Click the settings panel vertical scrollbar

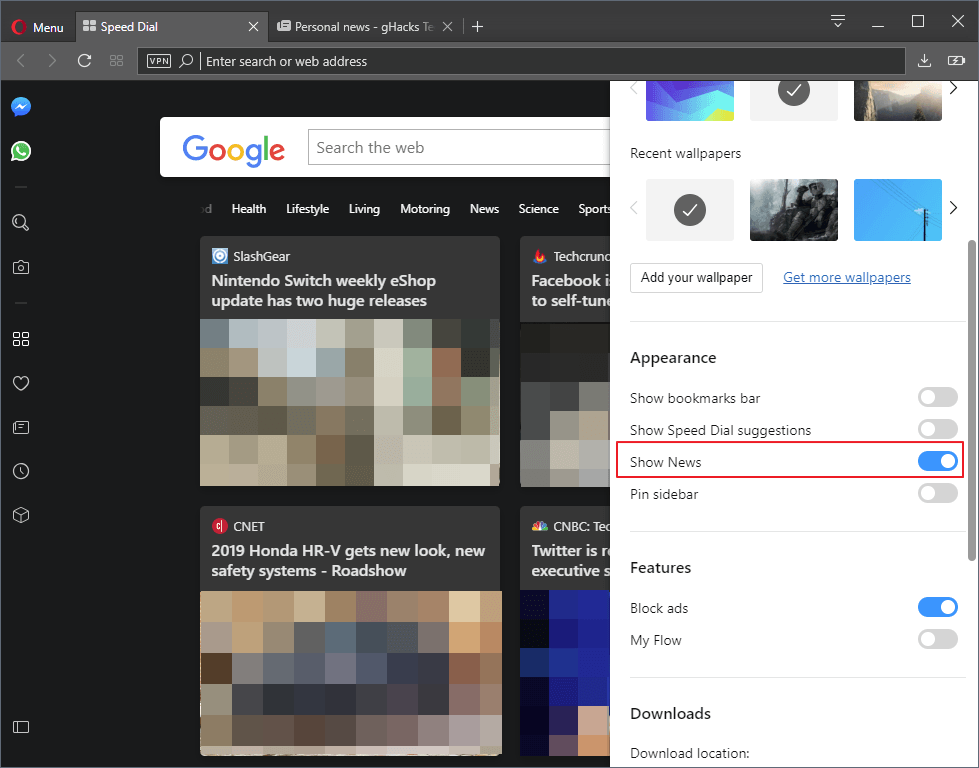pyautogui.click(x=972, y=400)
